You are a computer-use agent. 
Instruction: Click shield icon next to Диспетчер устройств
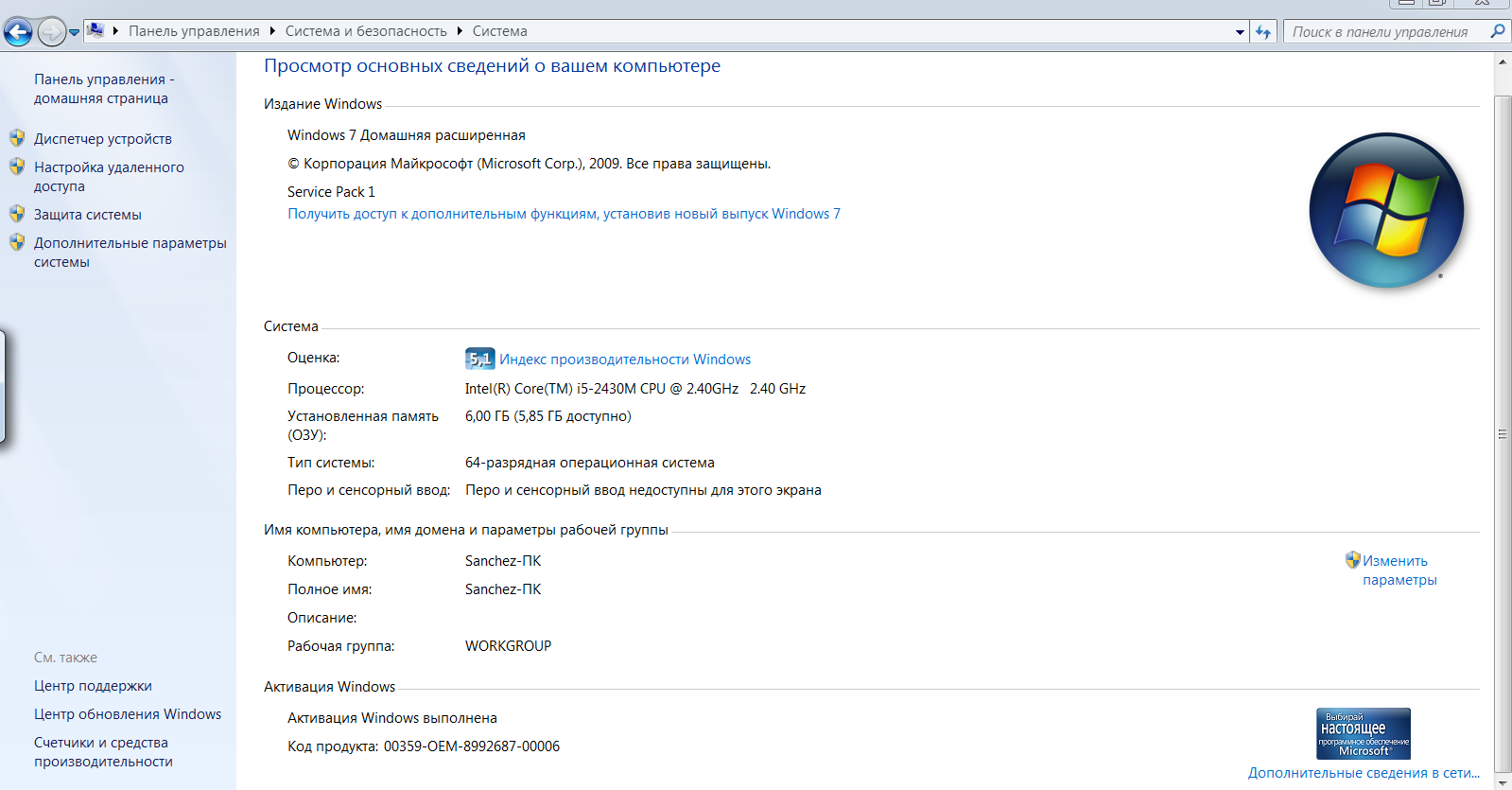click(x=17, y=138)
